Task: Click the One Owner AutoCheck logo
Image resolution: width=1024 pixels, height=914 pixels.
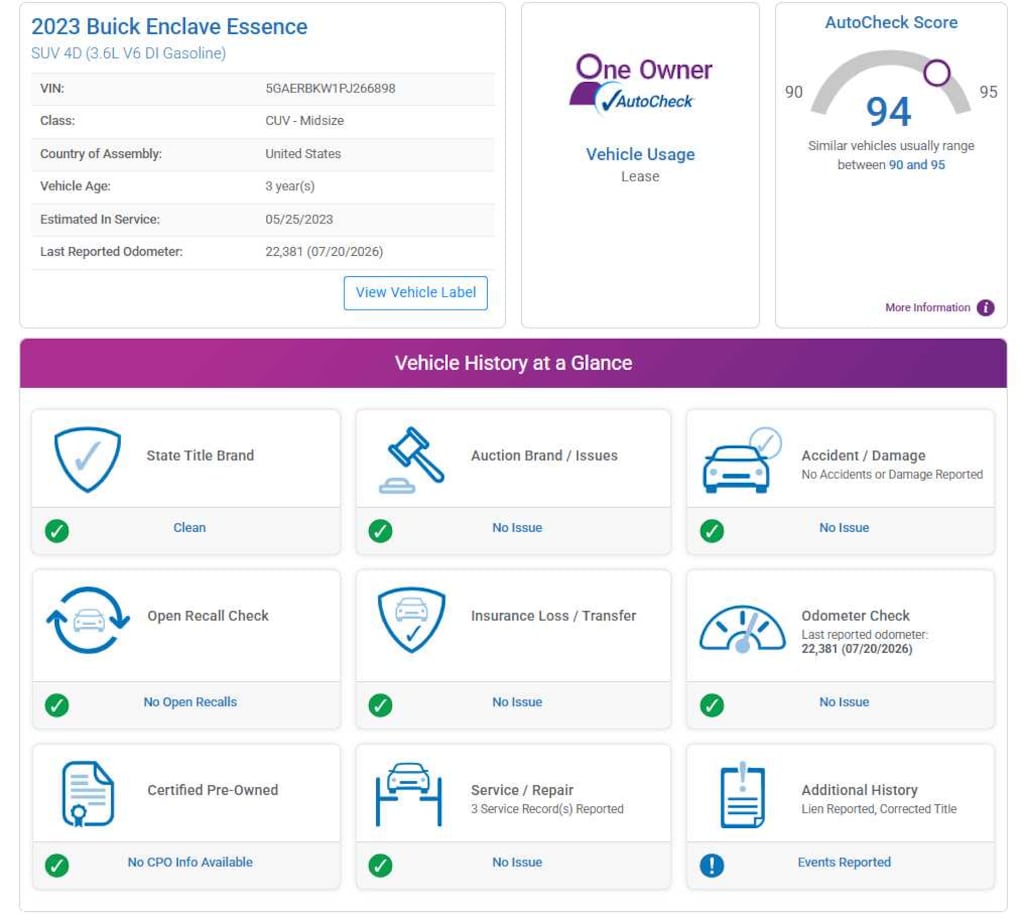Action: 640,85
